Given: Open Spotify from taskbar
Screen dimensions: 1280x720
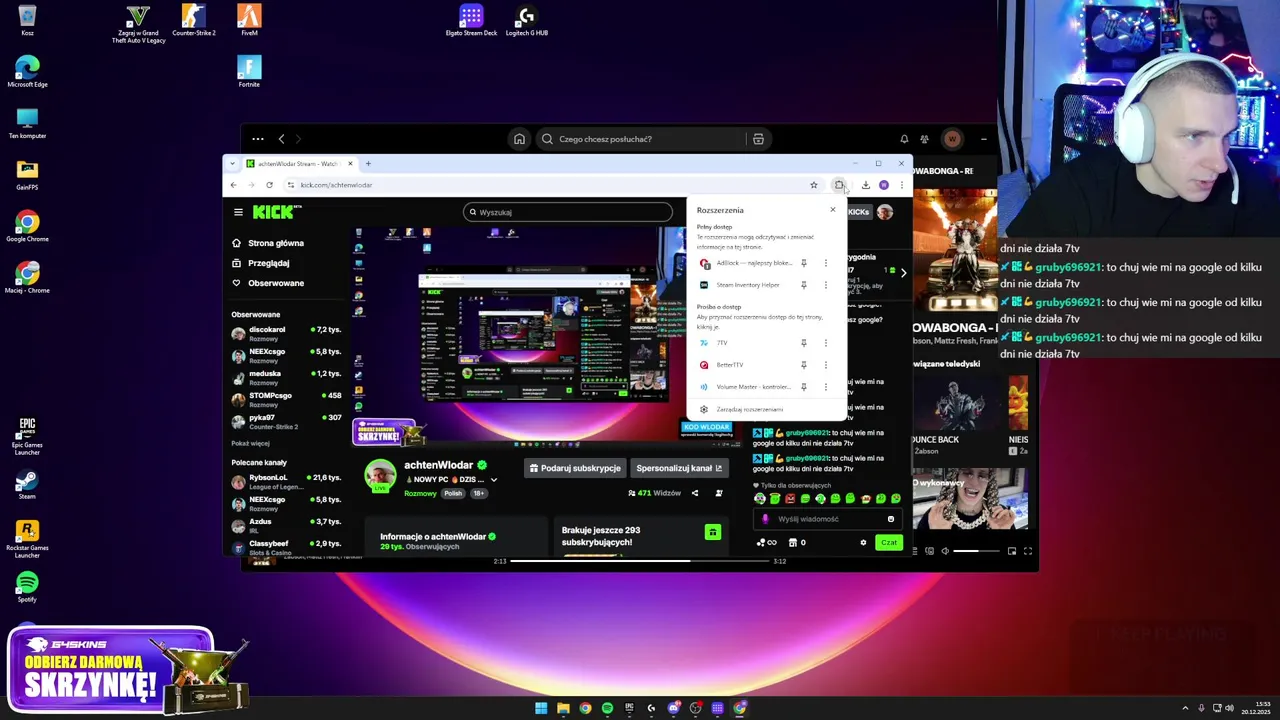Looking at the screenshot, I should (x=607, y=708).
